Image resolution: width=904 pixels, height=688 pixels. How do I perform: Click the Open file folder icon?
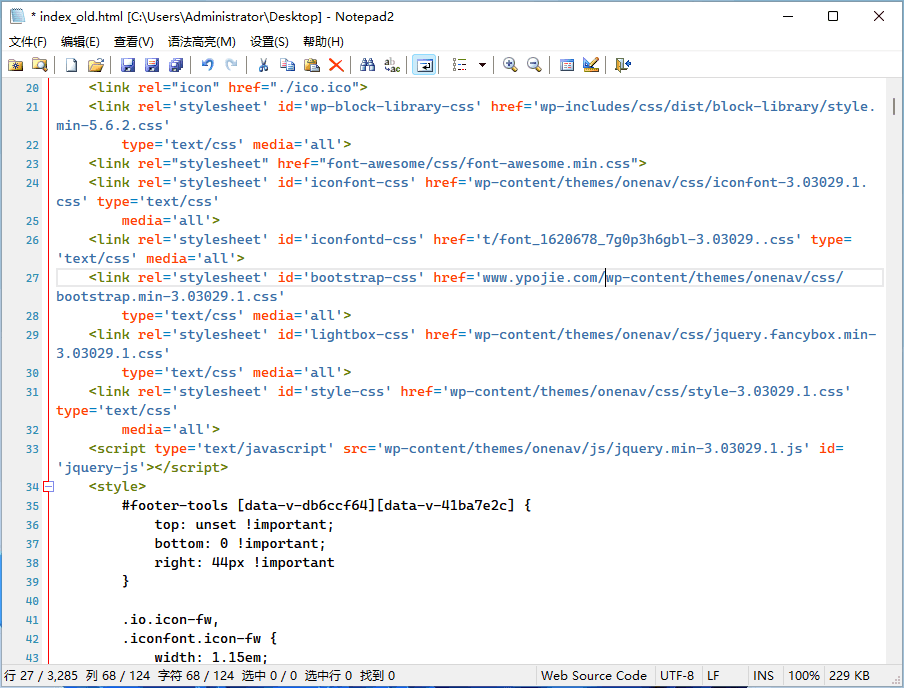(96, 65)
